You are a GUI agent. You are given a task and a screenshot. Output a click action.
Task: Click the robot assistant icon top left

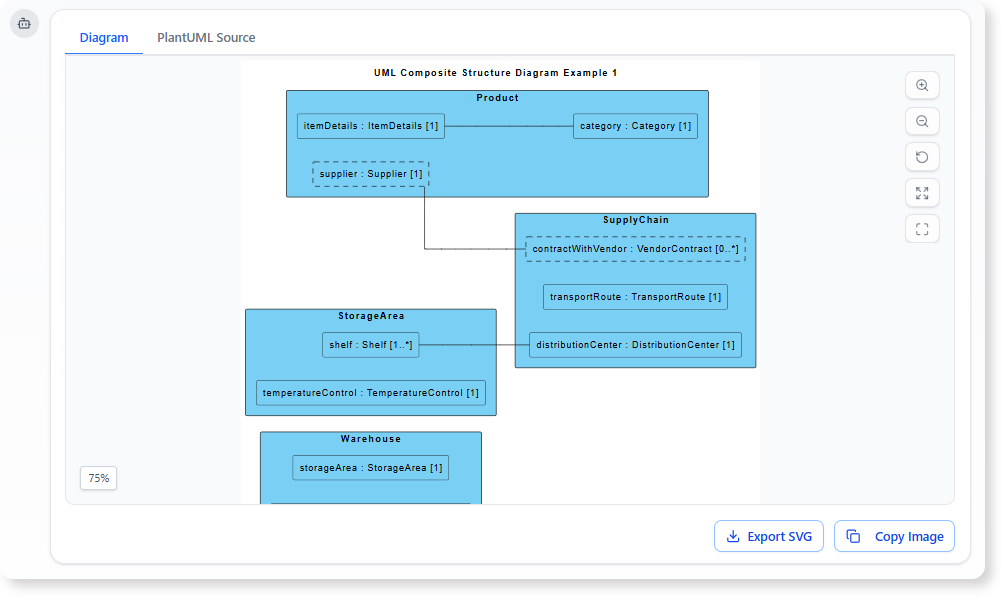click(23, 23)
